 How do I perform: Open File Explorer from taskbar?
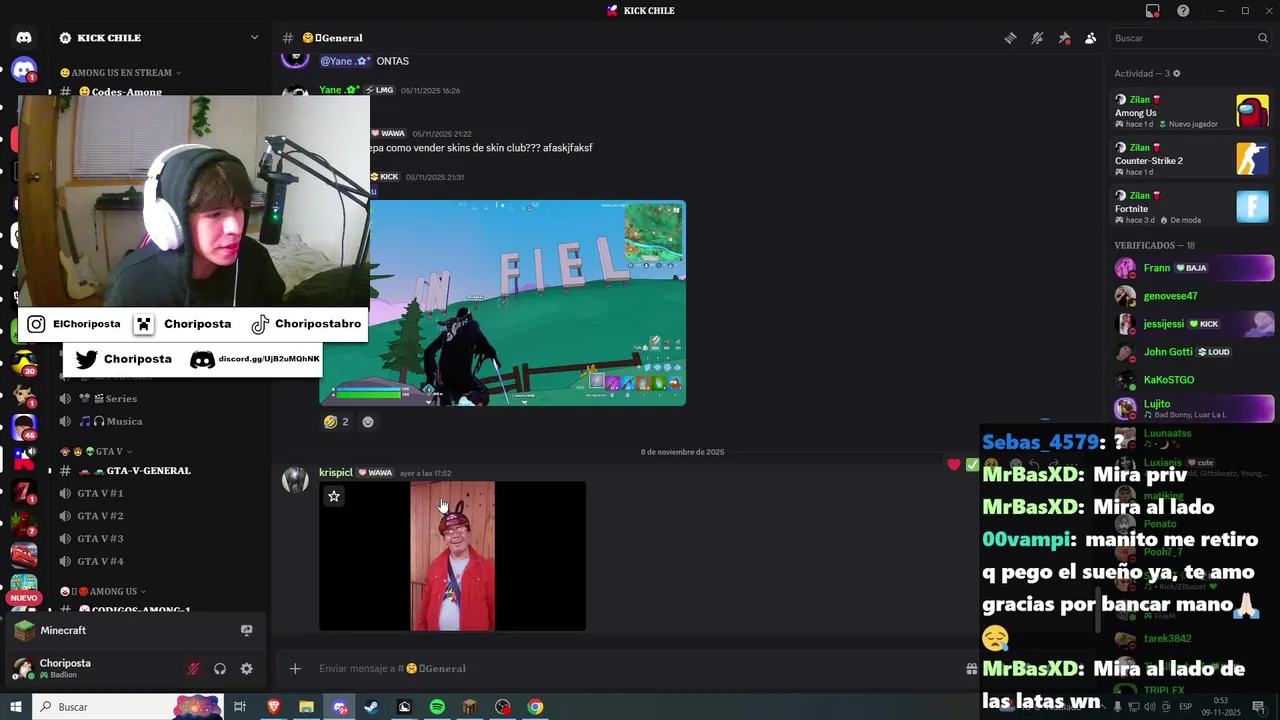(306, 707)
